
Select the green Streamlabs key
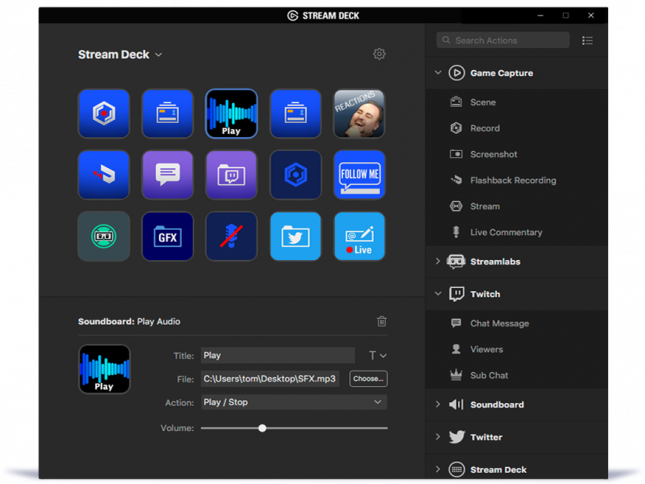[x=104, y=236]
